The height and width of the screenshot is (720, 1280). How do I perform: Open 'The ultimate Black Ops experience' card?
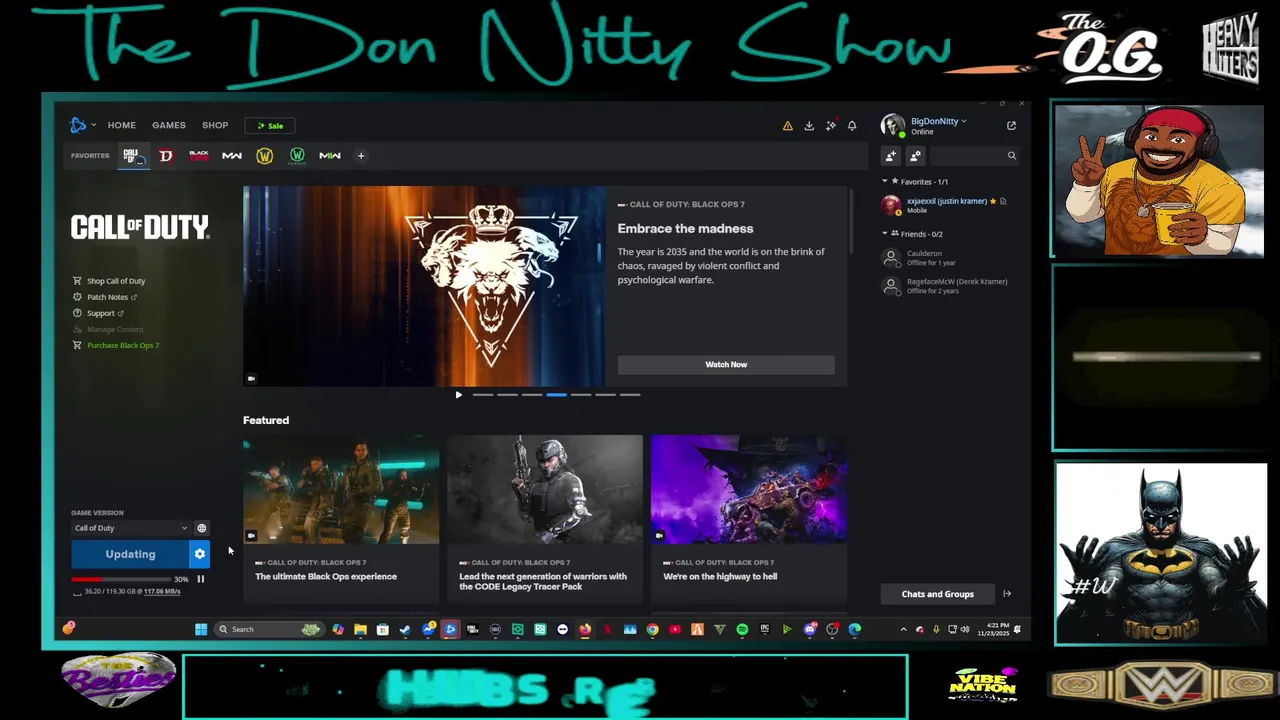pyautogui.click(x=341, y=518)
